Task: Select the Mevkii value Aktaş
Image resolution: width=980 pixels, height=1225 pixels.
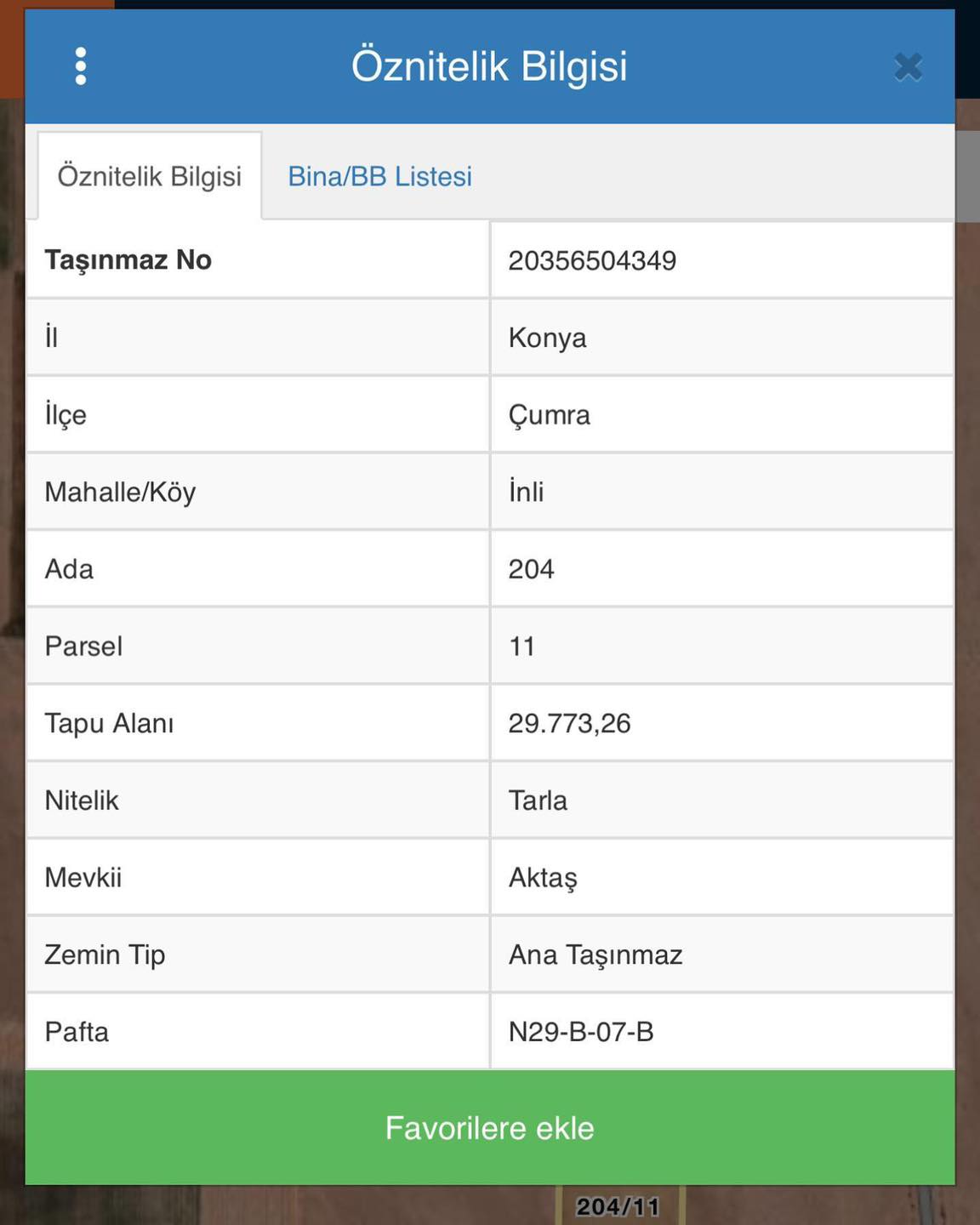Action: pos(543,878)
